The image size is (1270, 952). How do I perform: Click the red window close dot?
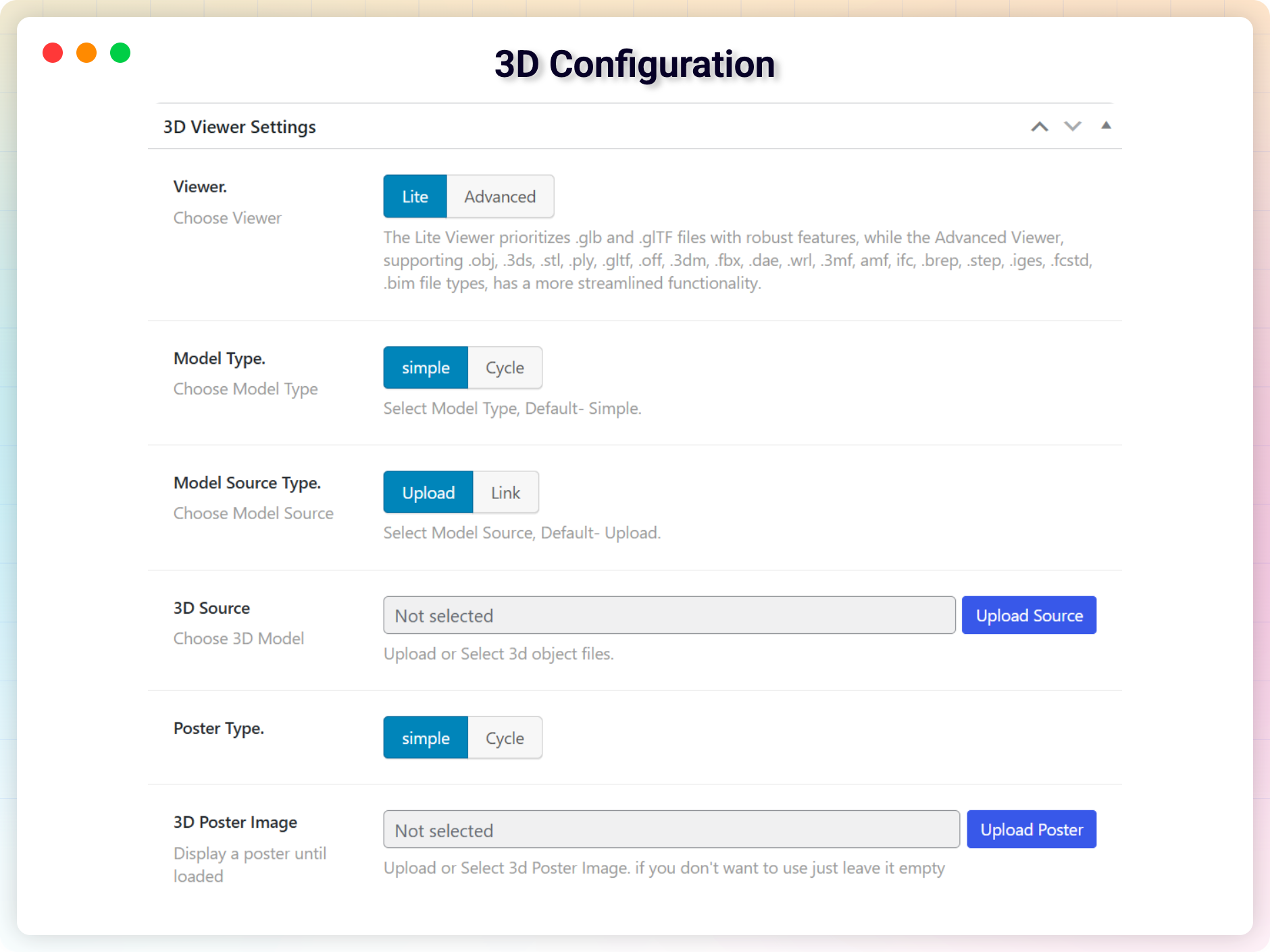[53, 53]
